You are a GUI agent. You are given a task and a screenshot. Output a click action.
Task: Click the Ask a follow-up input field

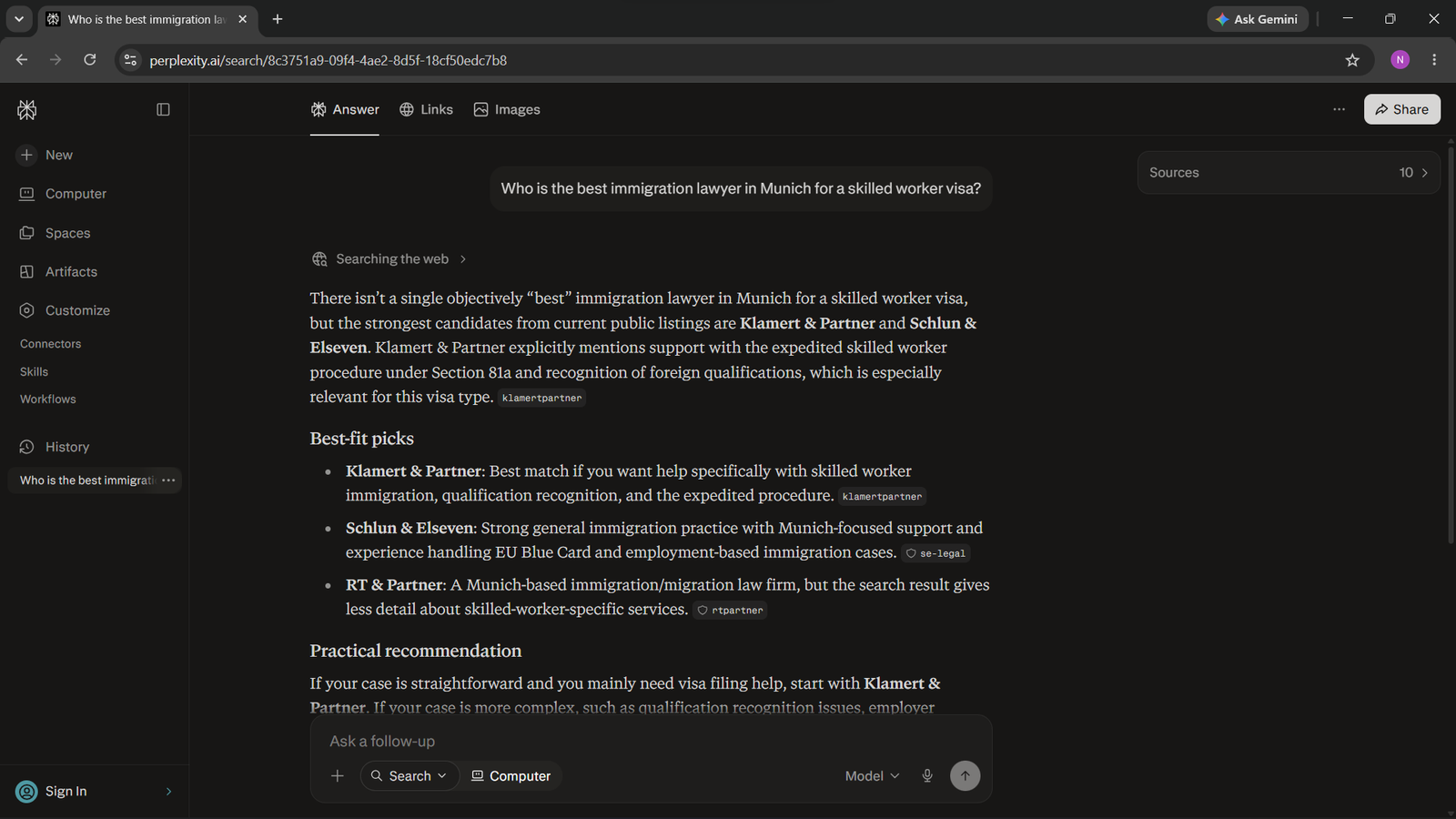[x=651, y=741]
